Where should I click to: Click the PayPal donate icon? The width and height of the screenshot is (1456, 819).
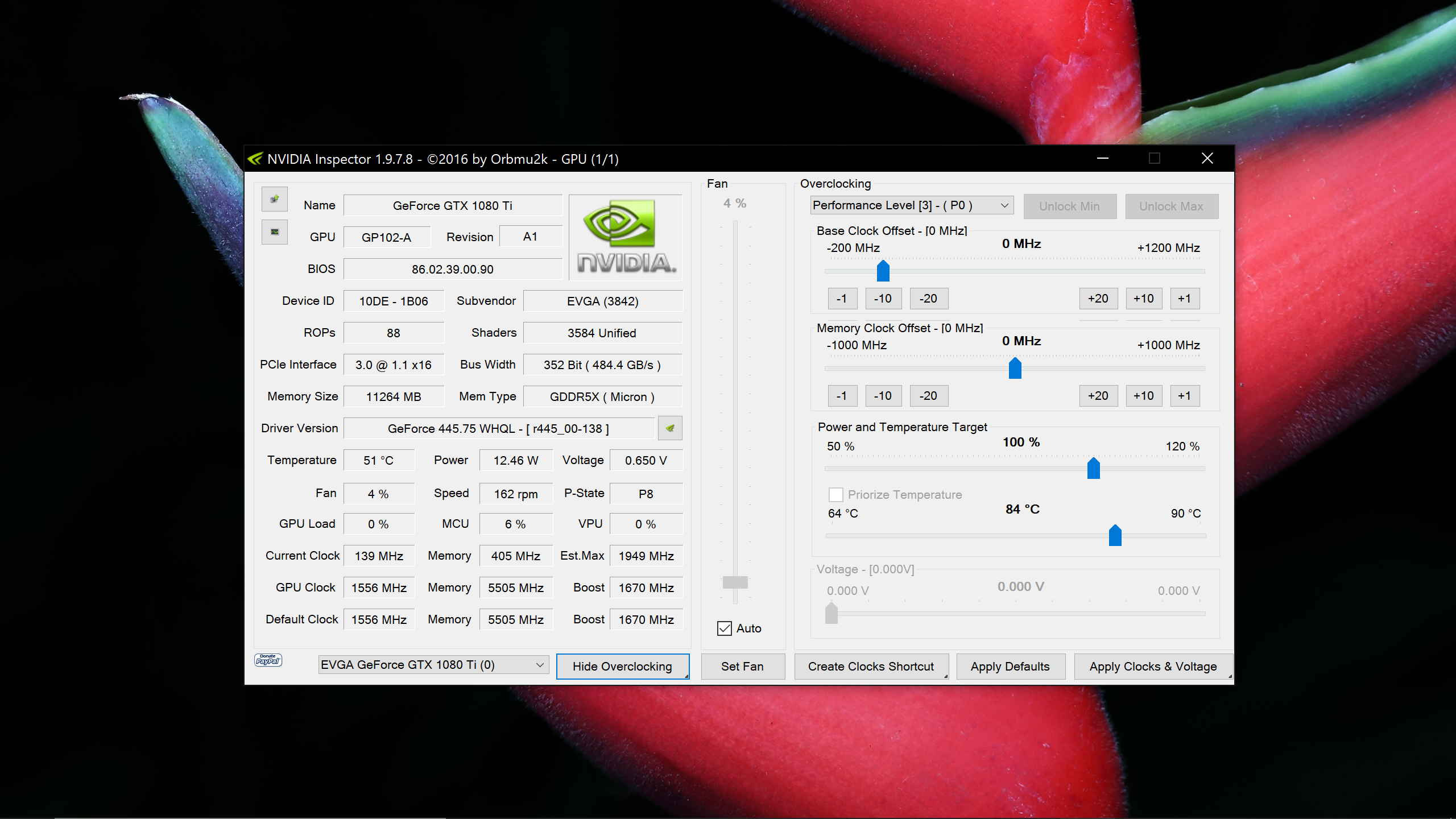click(268, 660)
